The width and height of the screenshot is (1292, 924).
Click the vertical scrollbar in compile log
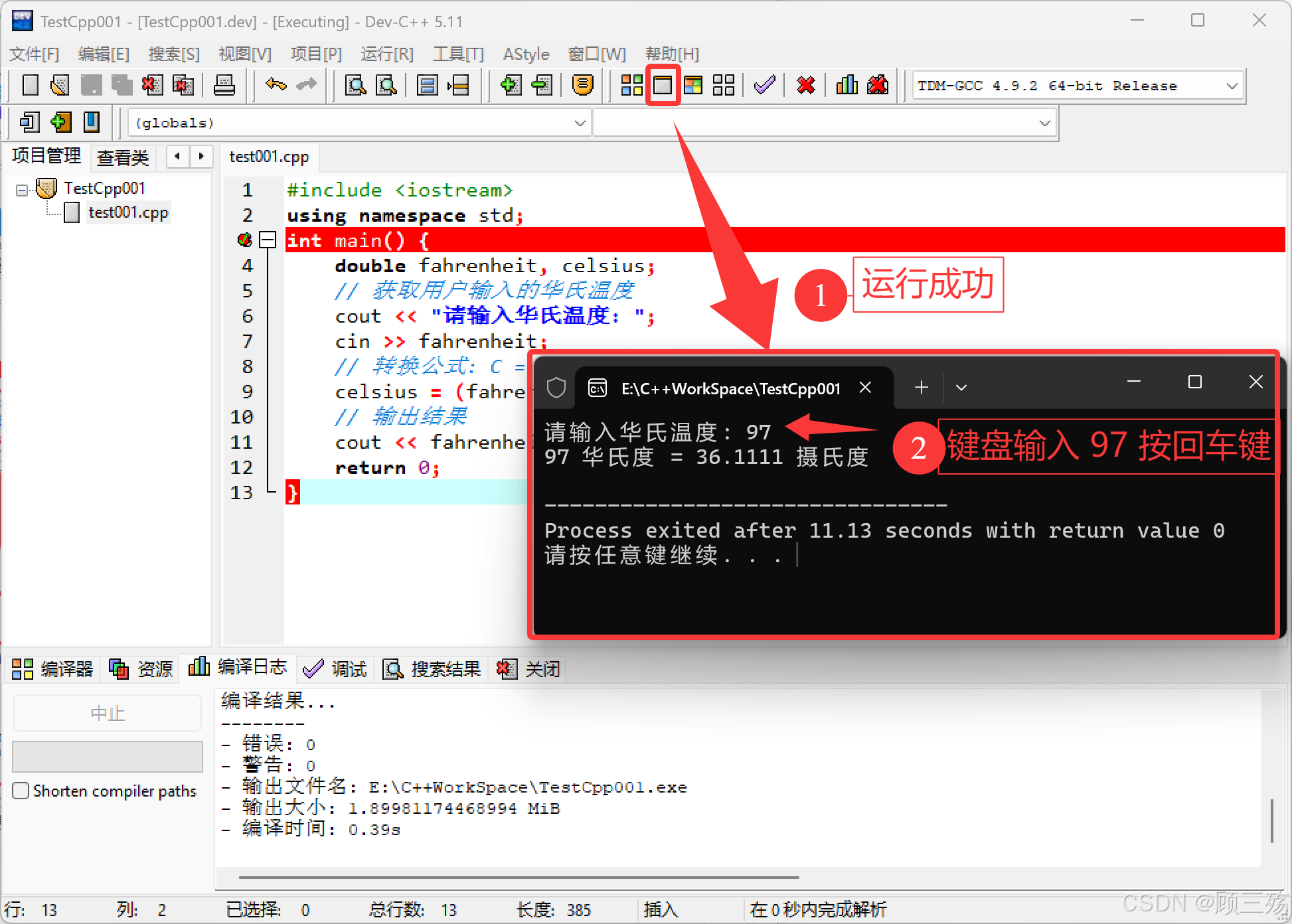[1271, 820]
